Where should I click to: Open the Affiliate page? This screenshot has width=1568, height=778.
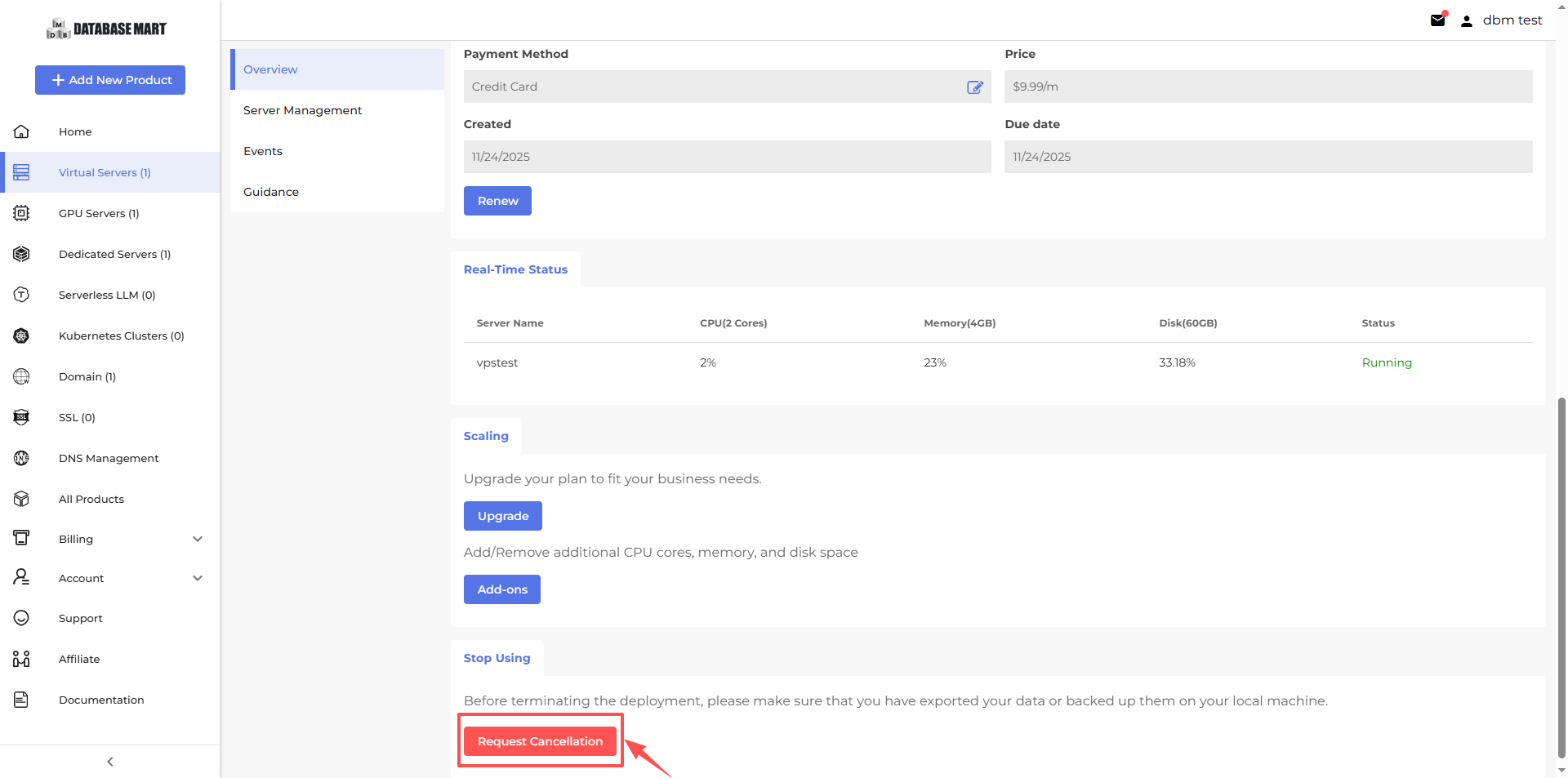pos(109,659)
